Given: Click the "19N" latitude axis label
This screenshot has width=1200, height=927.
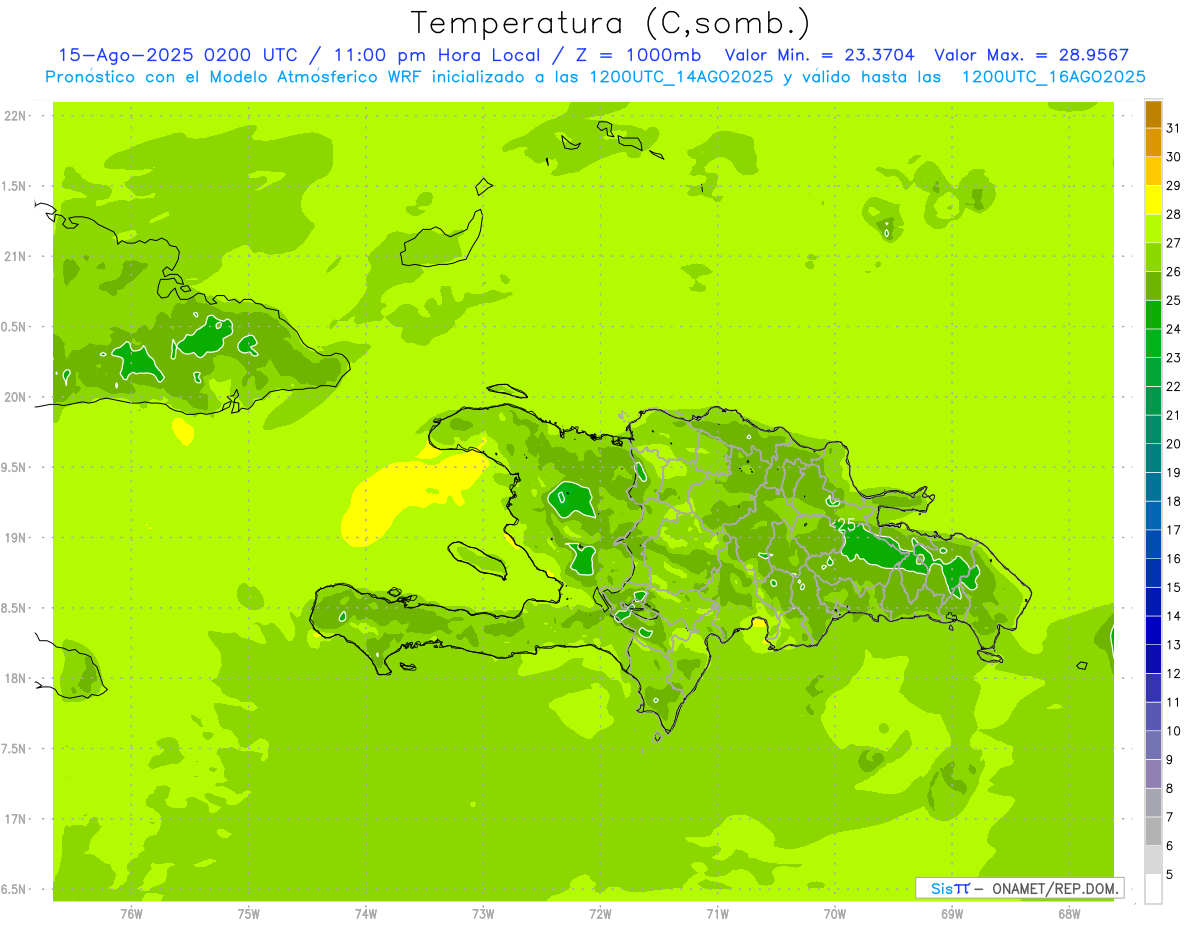Looking at the screenshot, I should (x=15, y=538).
